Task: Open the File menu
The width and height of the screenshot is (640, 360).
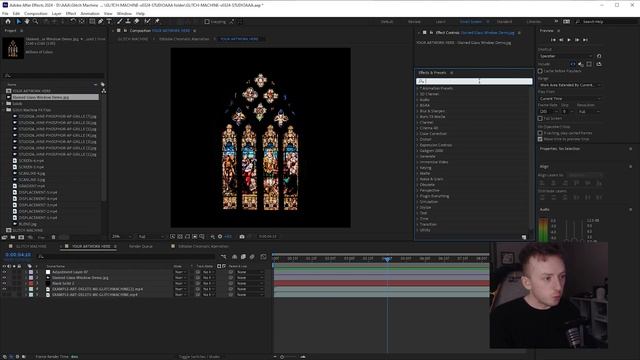Action: pyautogui.click(x=5, y=13)
